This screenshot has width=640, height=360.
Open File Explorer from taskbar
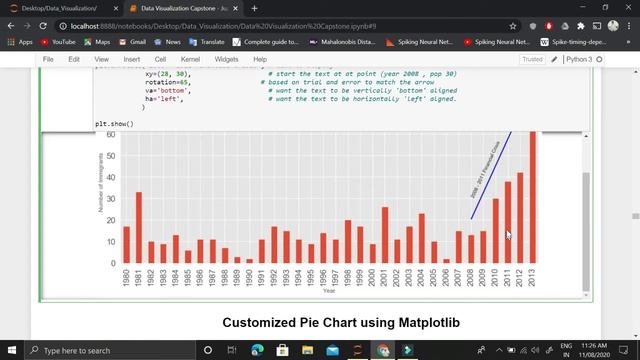307,350
